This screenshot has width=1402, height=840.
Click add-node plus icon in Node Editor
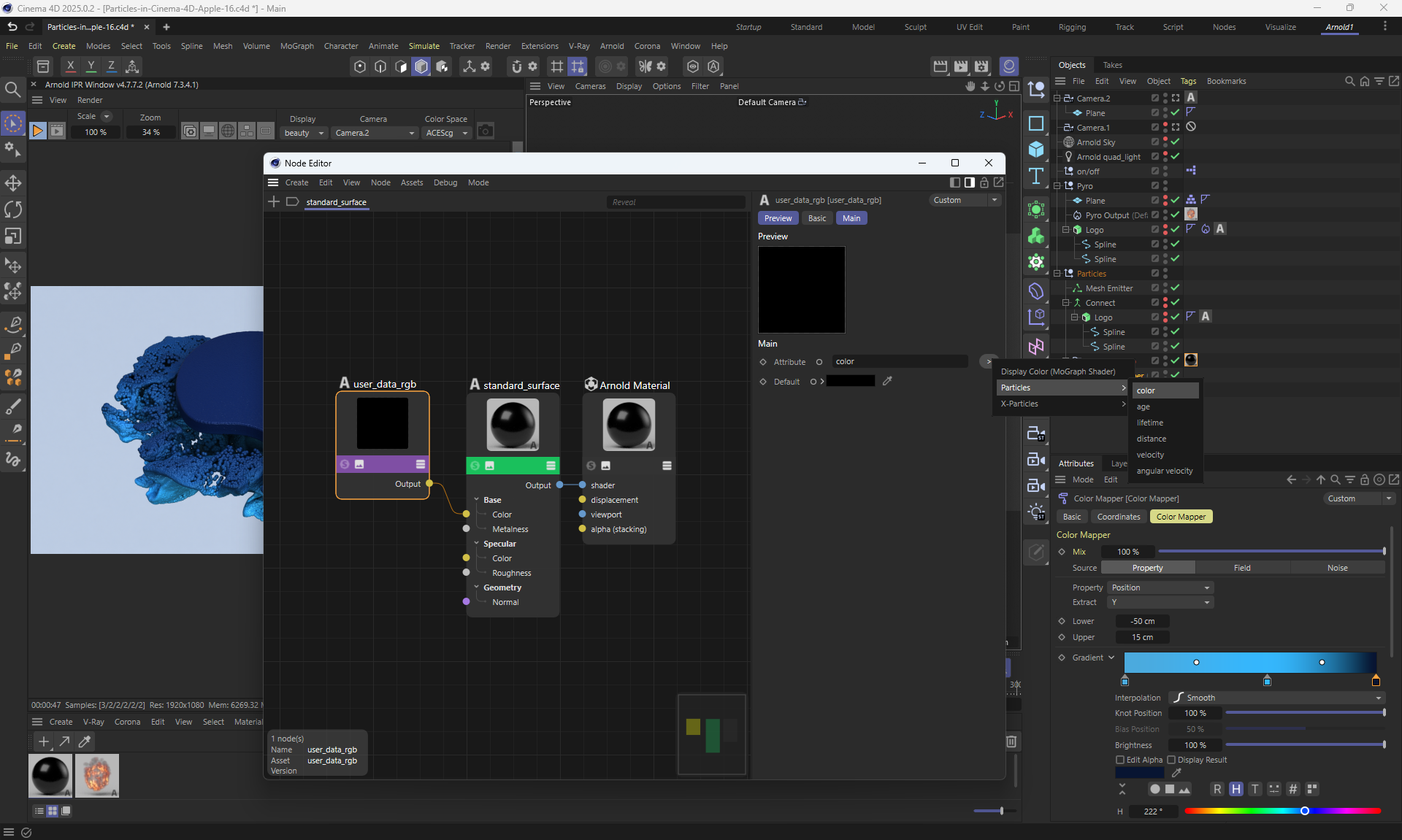[274, 201]
